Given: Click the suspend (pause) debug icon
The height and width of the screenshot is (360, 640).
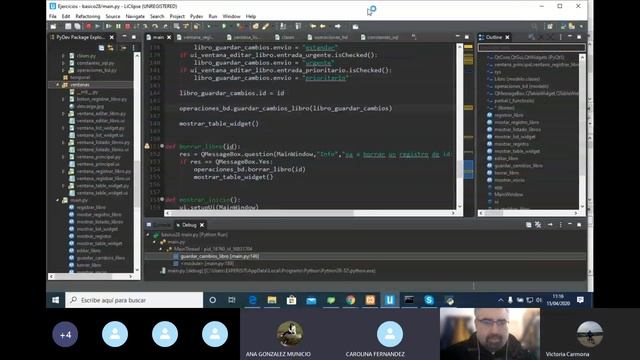Looking at the screenshot, I should (118, 27).
